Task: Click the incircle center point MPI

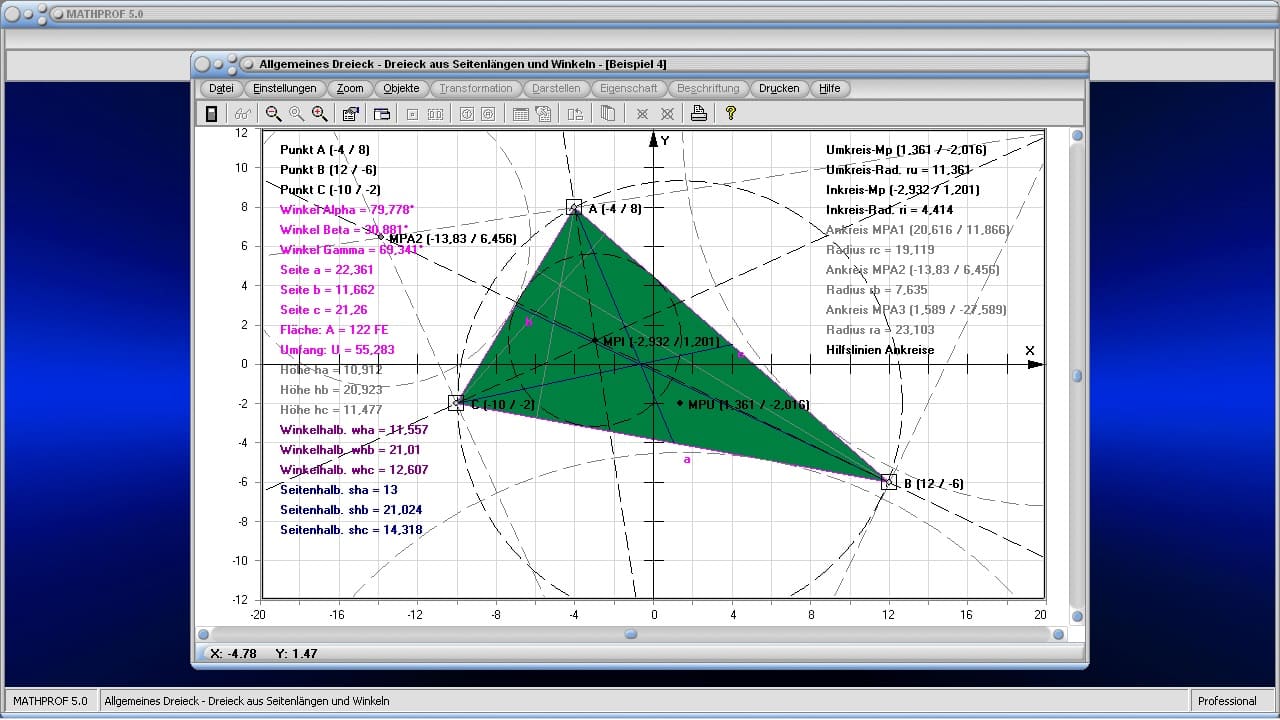Action: 595,341
